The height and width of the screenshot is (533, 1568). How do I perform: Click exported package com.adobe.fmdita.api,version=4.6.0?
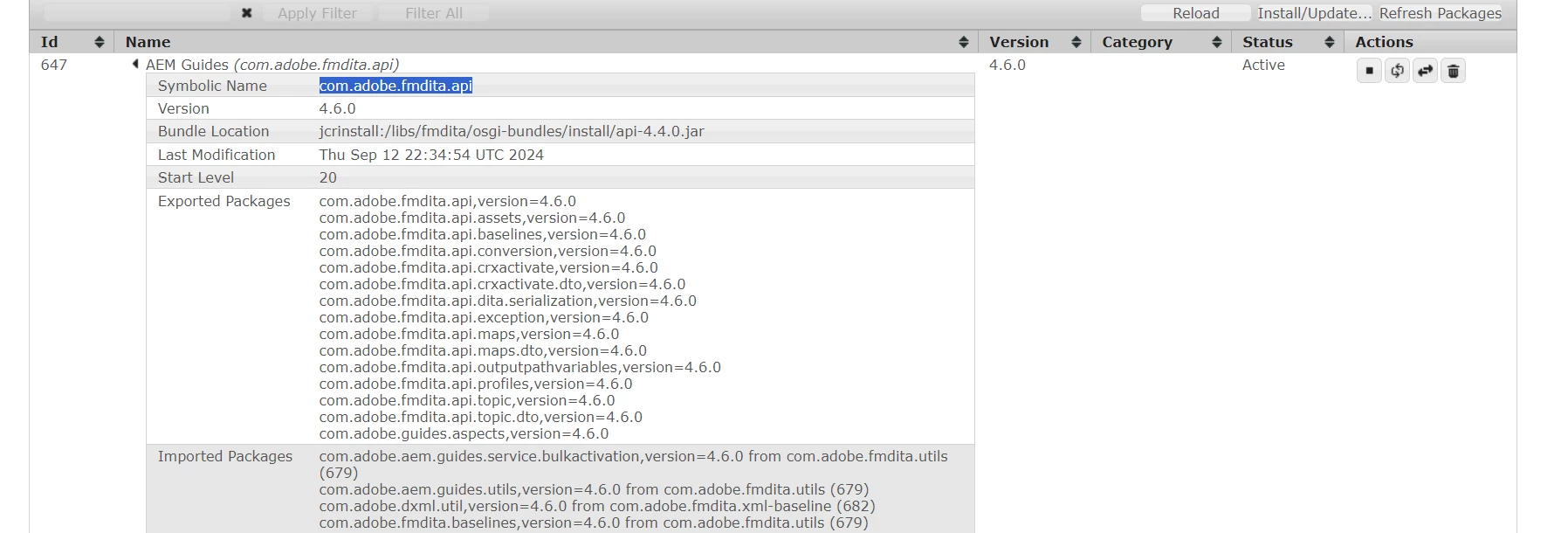[447, 201]
